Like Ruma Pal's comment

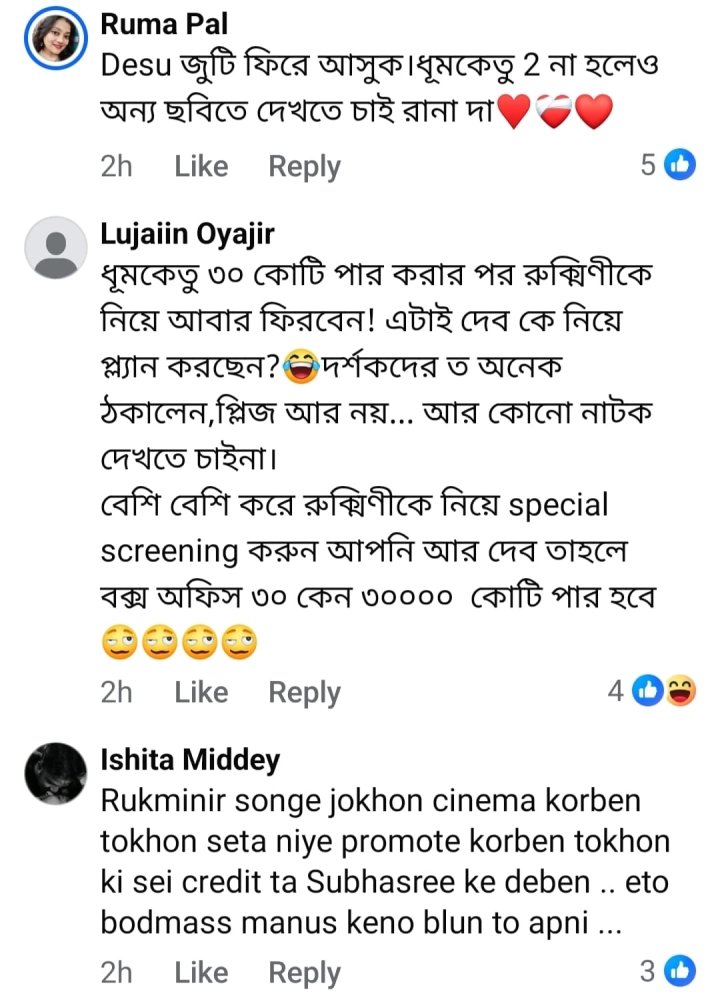201,166
